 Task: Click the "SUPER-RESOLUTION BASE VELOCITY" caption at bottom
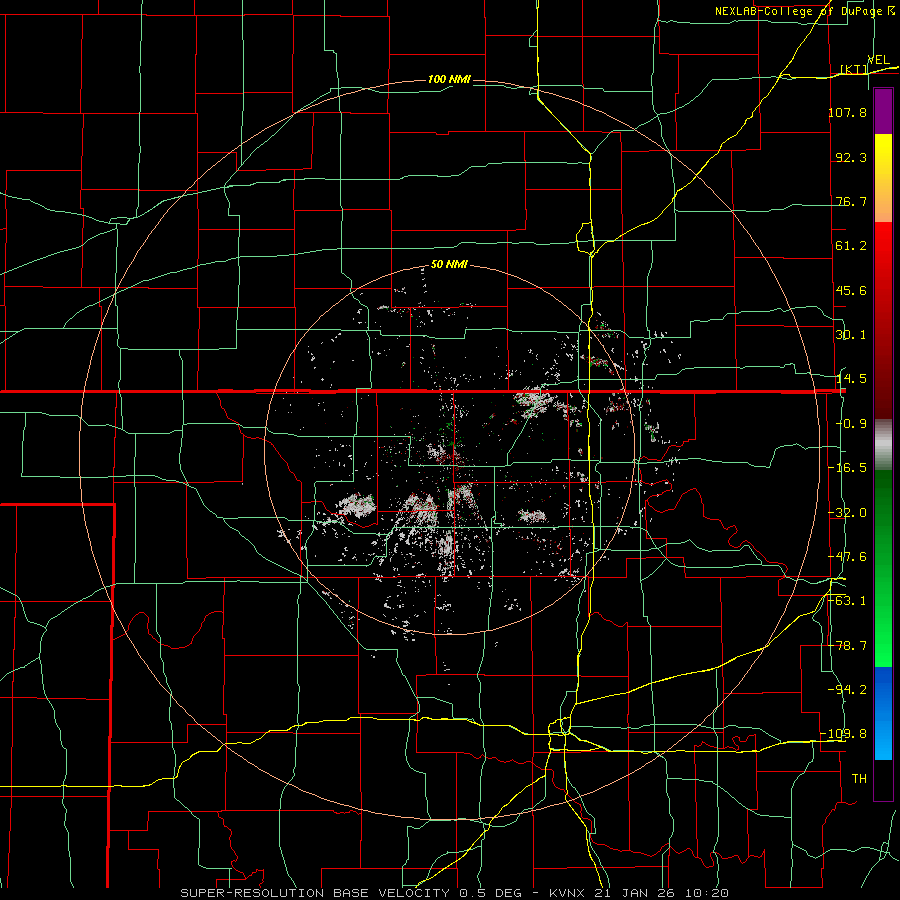[316, 893]
